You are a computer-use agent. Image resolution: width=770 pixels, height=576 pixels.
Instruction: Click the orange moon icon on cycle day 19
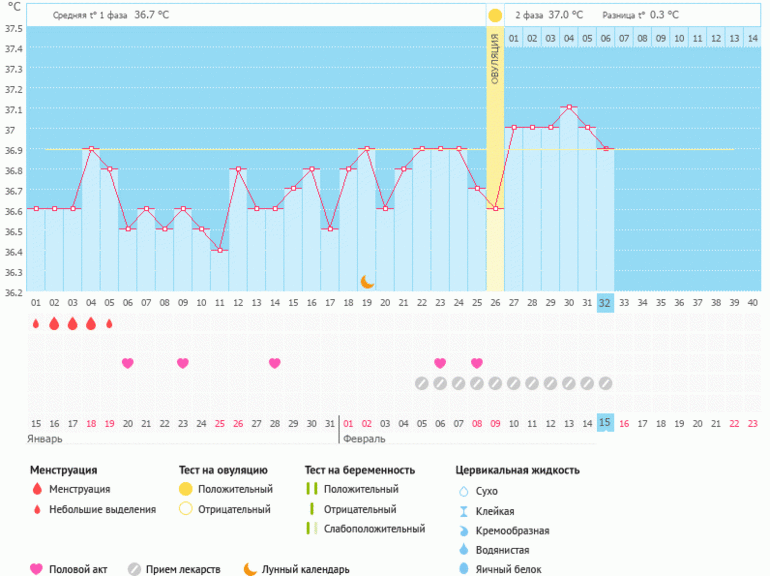pos(368,281)
